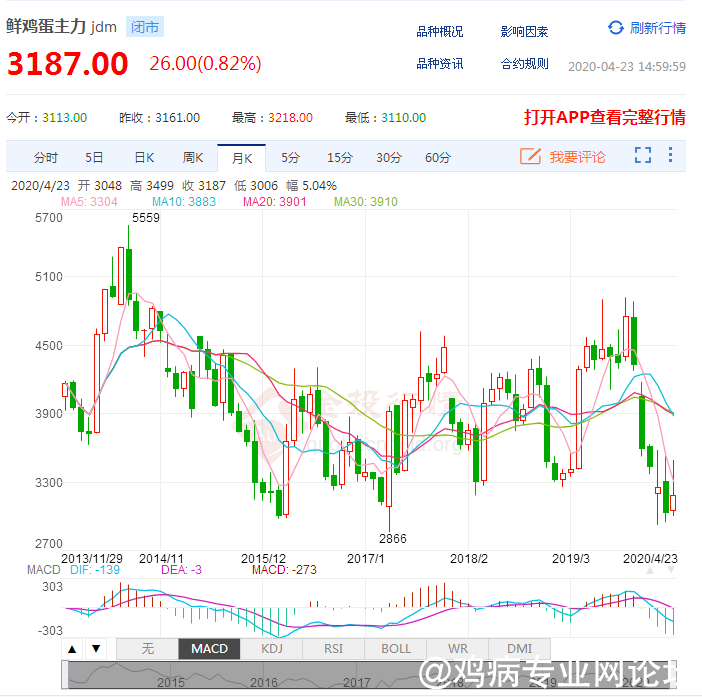
Task: Click the 我要评论 comment button
Action: pyautogui.click(x=578, y=157)
